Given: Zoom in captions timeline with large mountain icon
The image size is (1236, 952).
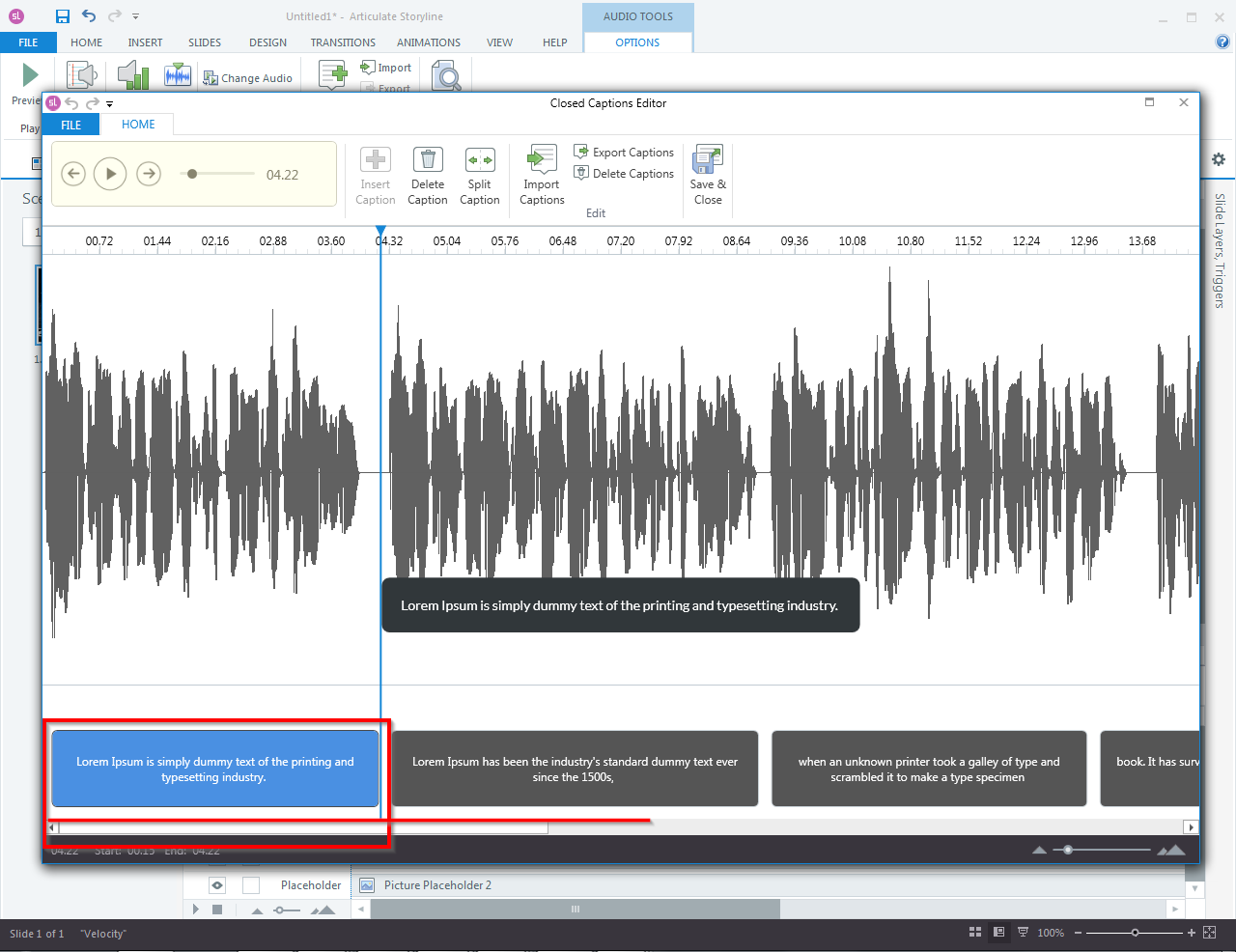Looking at the screenshot, I should (1170, 850).
